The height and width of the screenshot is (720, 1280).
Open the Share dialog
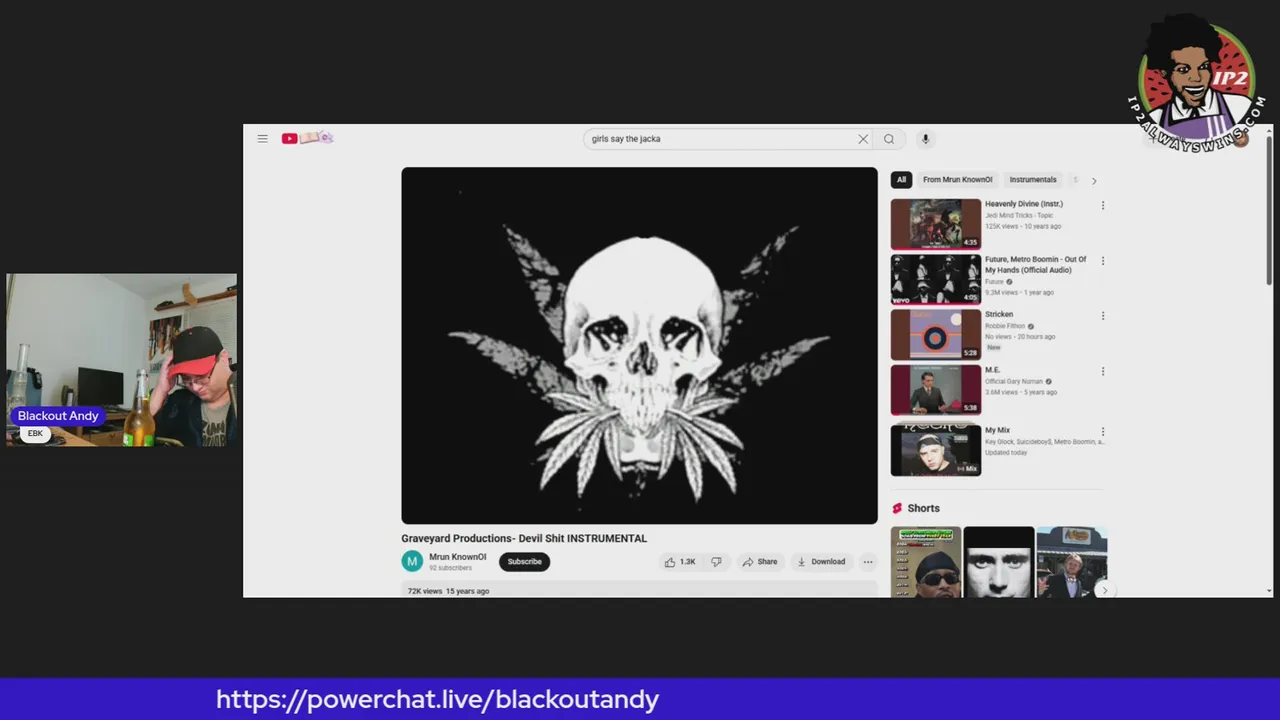click(x=760, y=562)
